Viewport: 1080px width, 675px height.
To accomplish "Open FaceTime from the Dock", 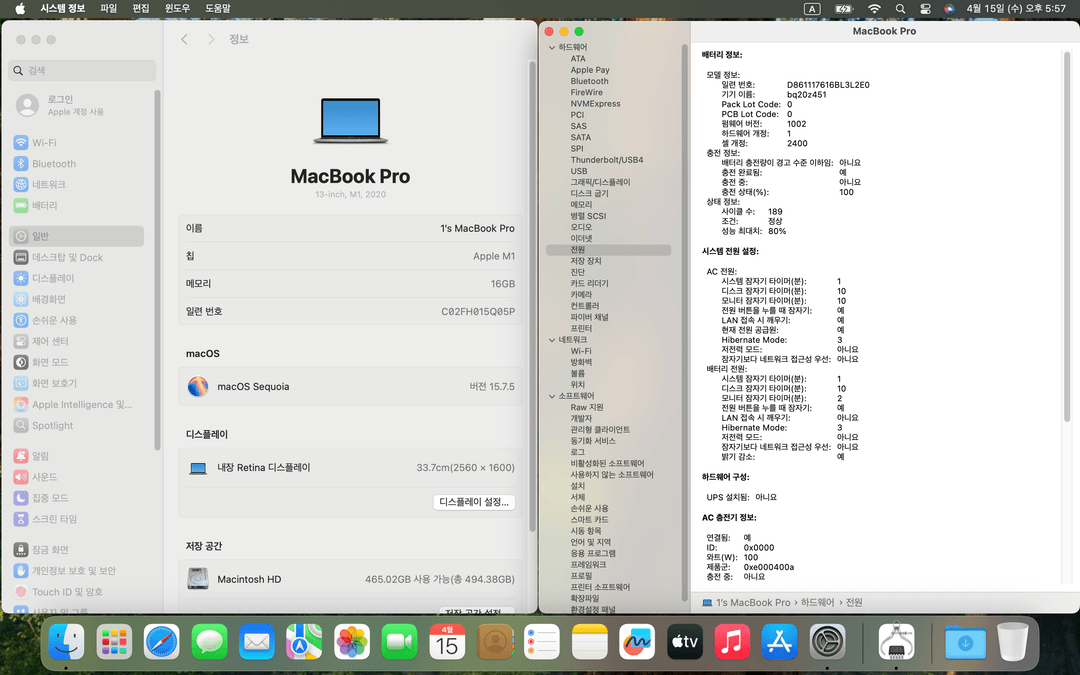I will [399, 641].
